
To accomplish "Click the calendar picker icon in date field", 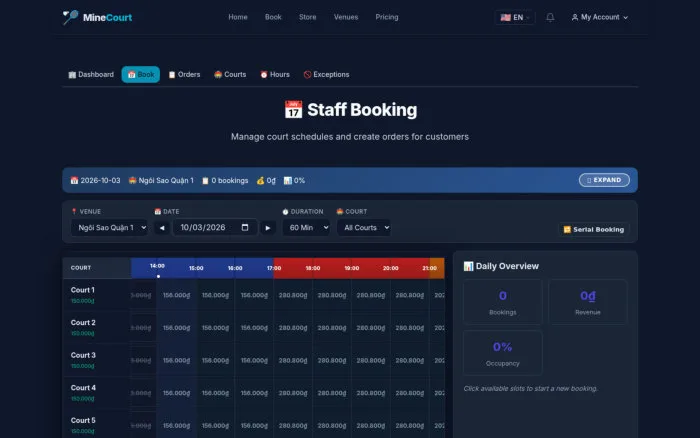I will click(x=245, y=227).
